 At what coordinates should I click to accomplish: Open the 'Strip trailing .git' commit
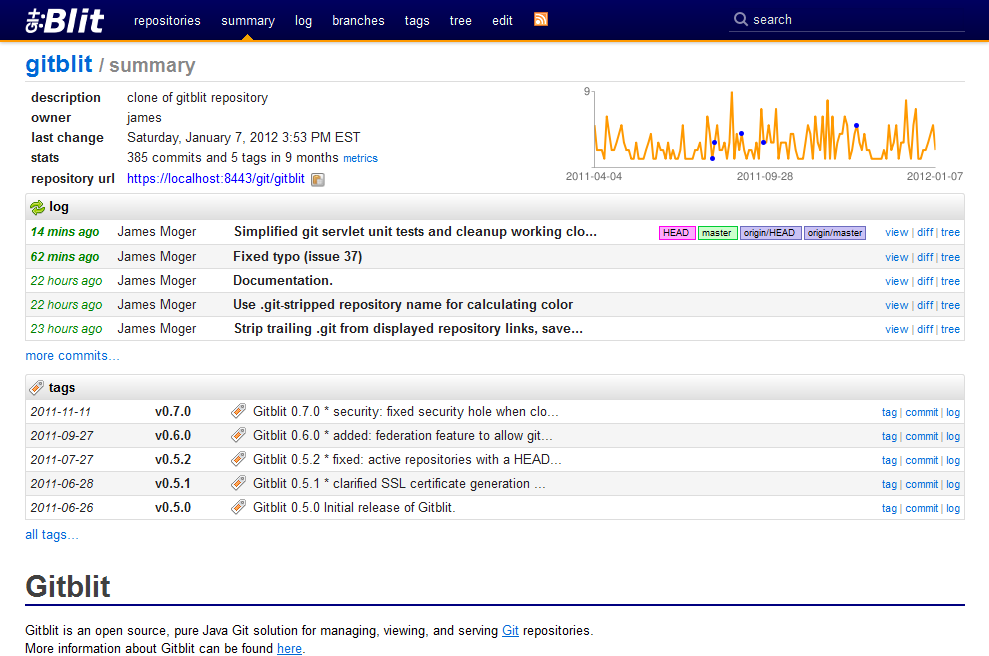(x=408, y=329)
